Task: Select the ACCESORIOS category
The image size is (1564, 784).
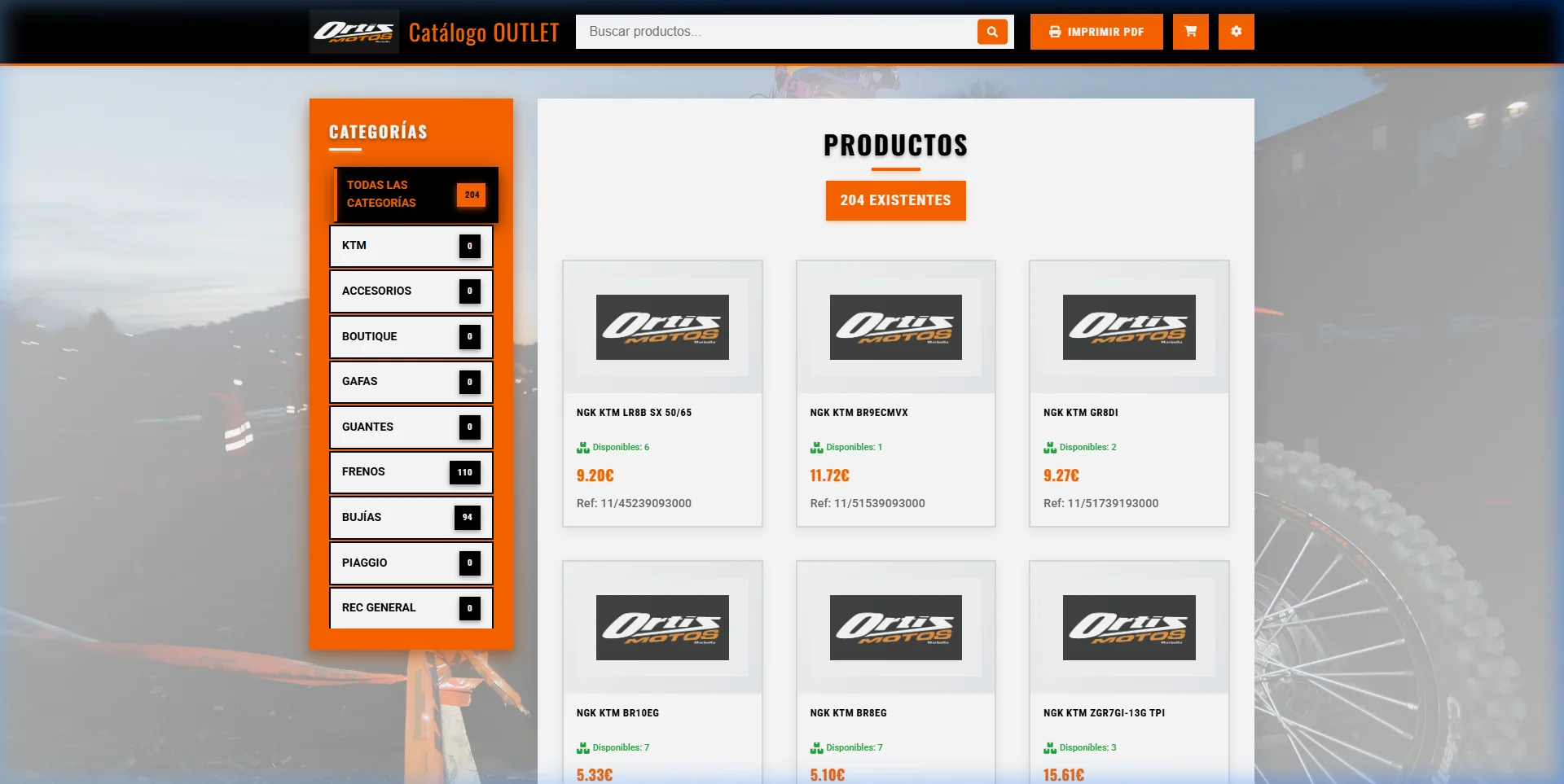Action: point(411,291)
